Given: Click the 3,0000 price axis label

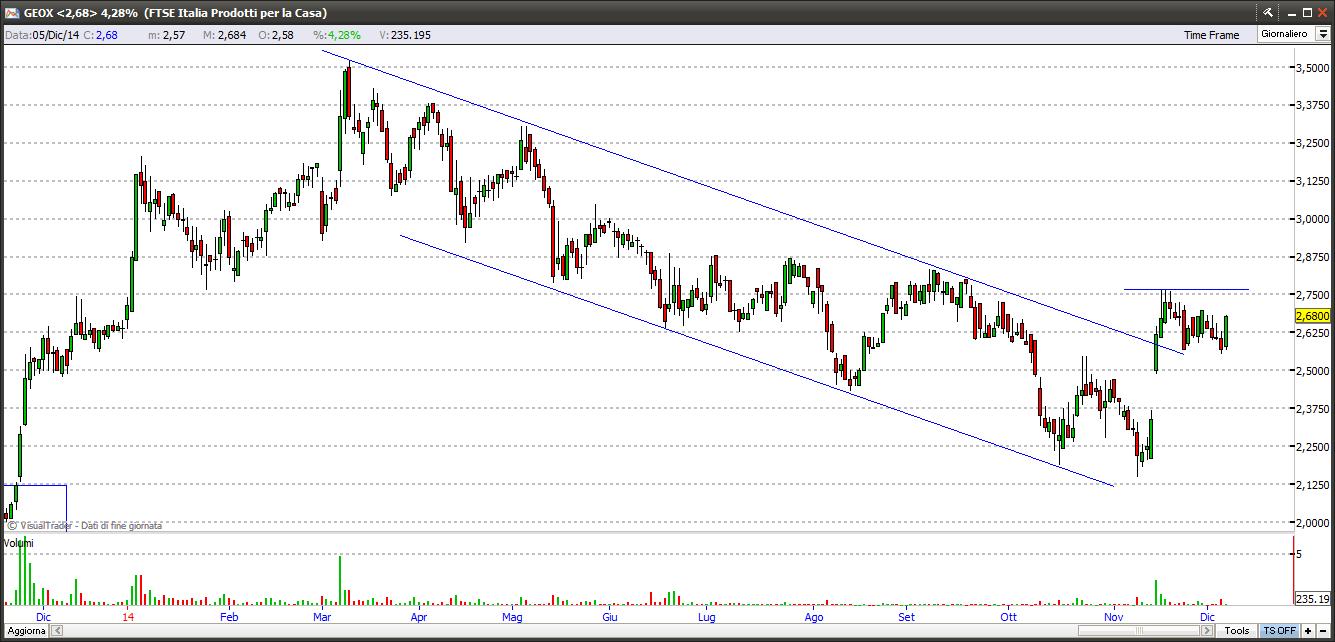Looking at the screenshot, I should click(x=1311, y=219).
